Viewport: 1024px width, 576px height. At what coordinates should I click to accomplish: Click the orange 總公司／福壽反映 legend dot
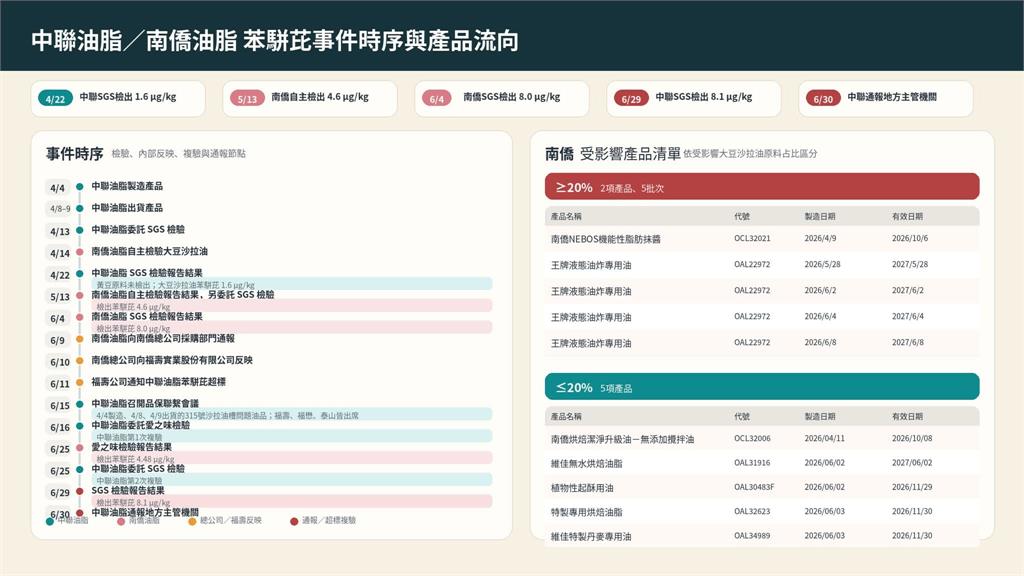[x=192, y=521]
